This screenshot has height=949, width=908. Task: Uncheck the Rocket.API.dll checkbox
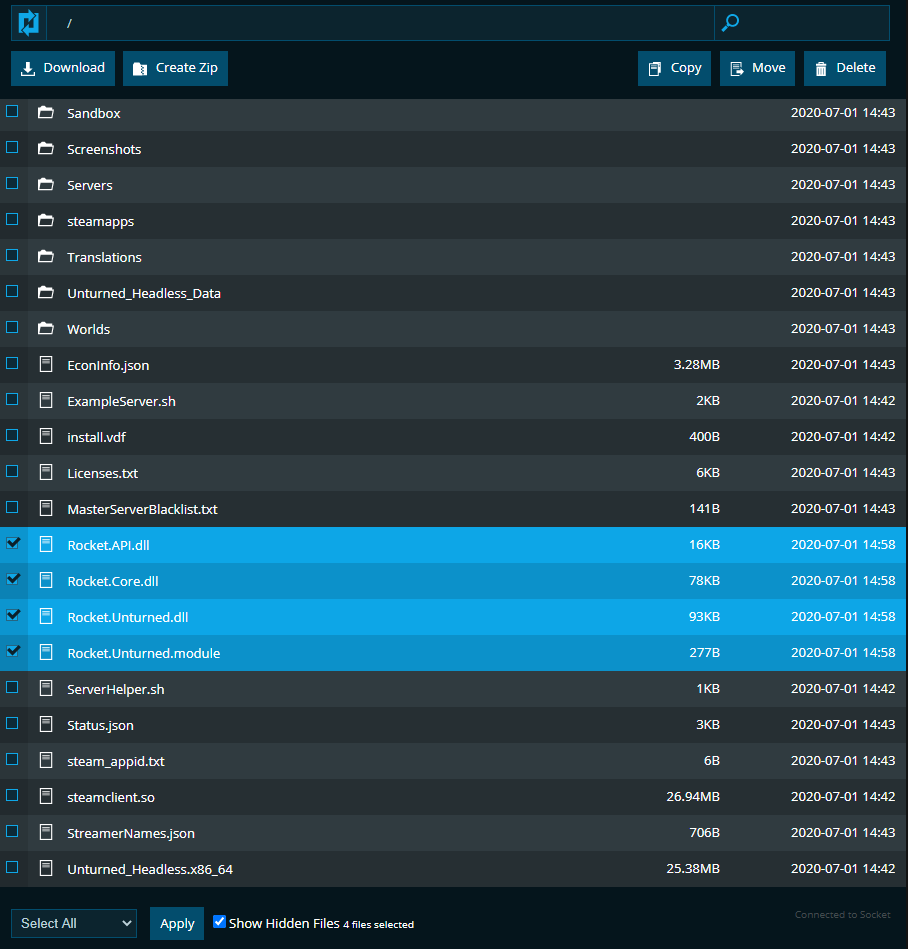tap(12, 544)
